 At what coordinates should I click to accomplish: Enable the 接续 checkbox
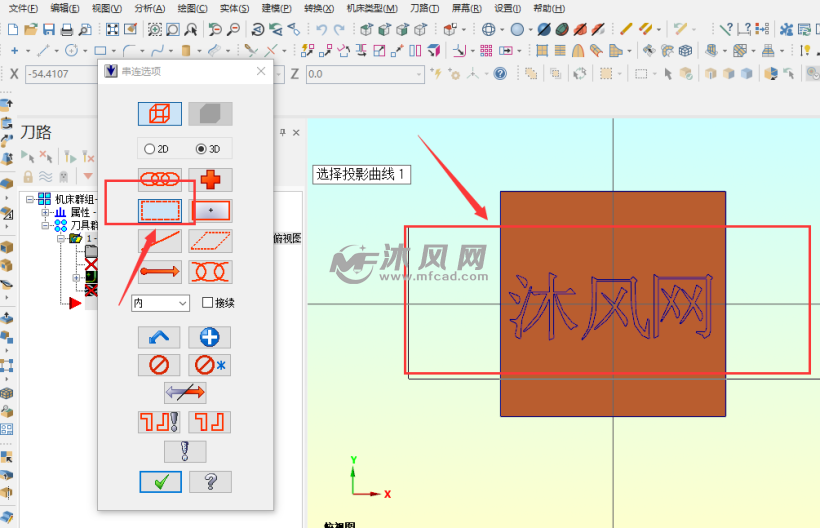[207, 303]
